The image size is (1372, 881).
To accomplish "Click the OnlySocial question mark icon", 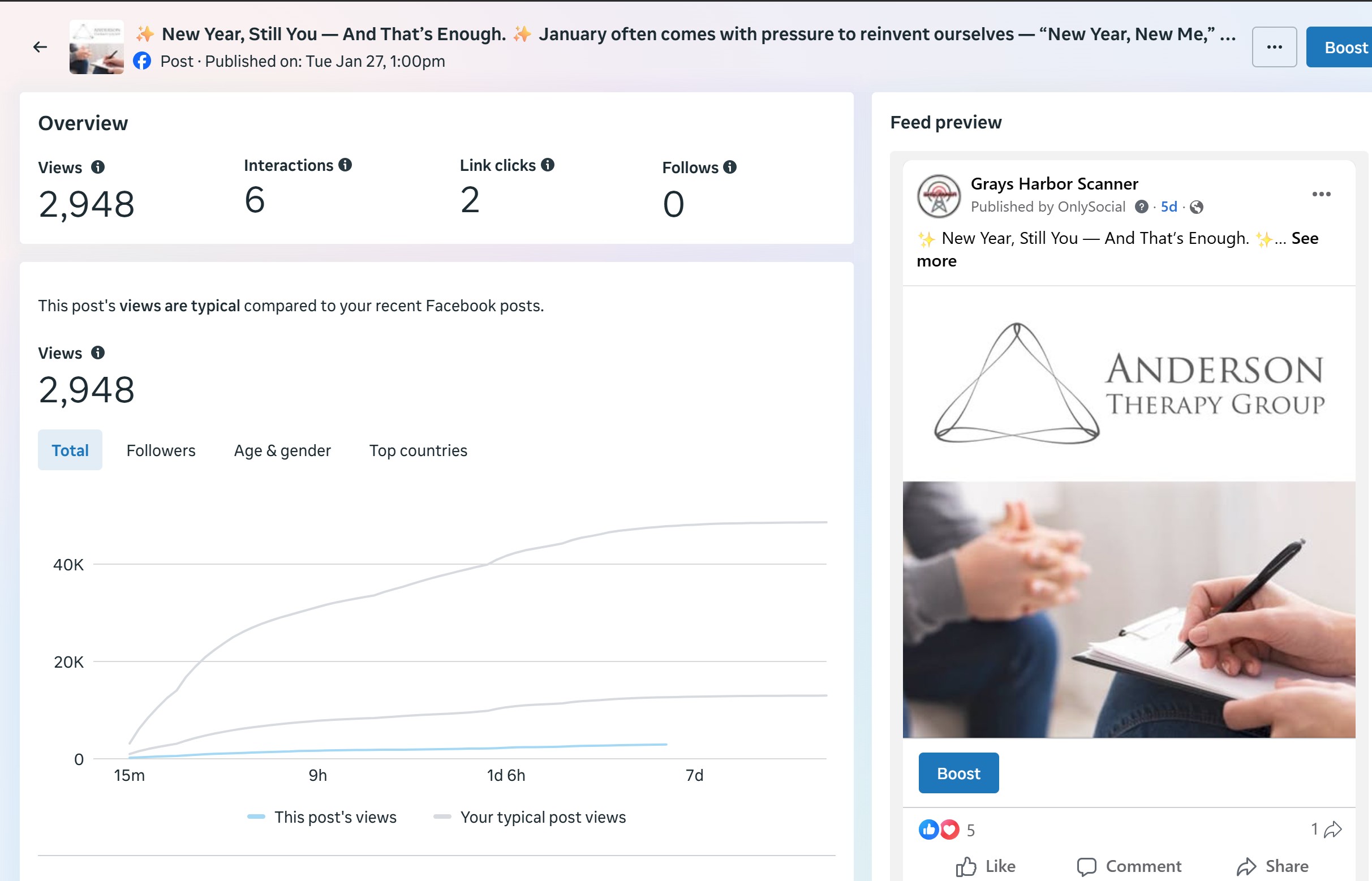I will [x=1141, y=207].
